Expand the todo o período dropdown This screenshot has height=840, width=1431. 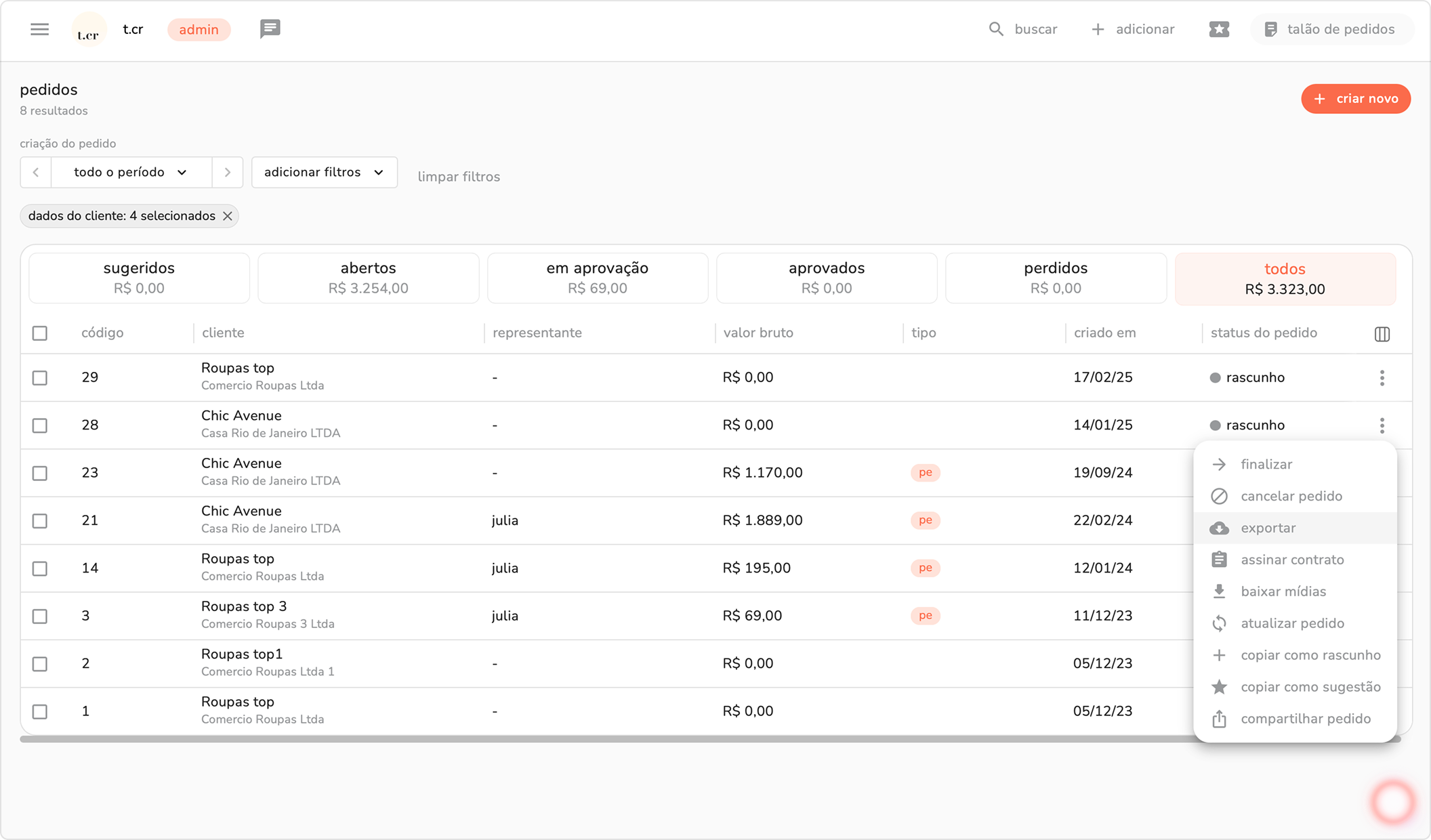click(x=131, y=172)
